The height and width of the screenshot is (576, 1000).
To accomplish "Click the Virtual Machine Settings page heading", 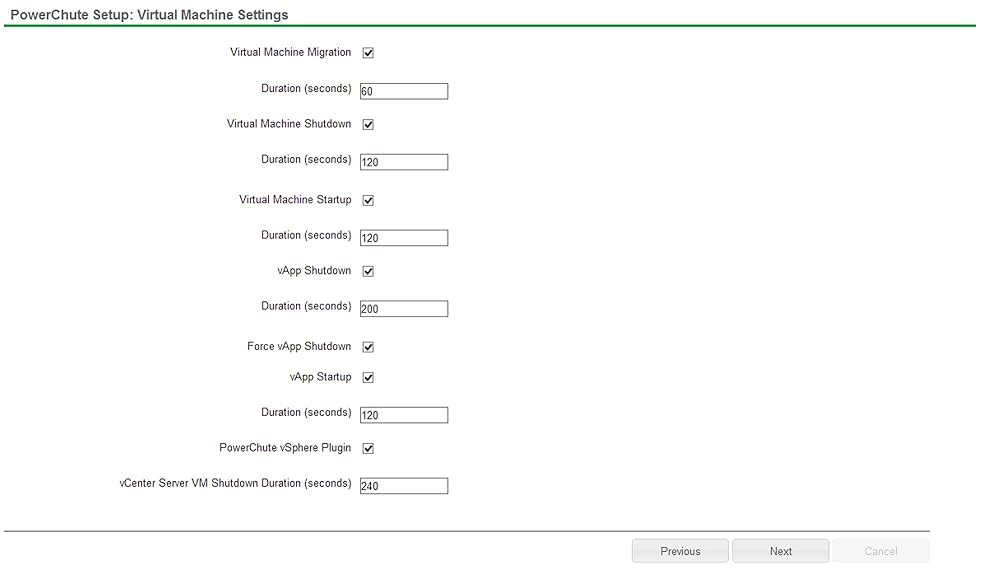I will pos(149,15).
